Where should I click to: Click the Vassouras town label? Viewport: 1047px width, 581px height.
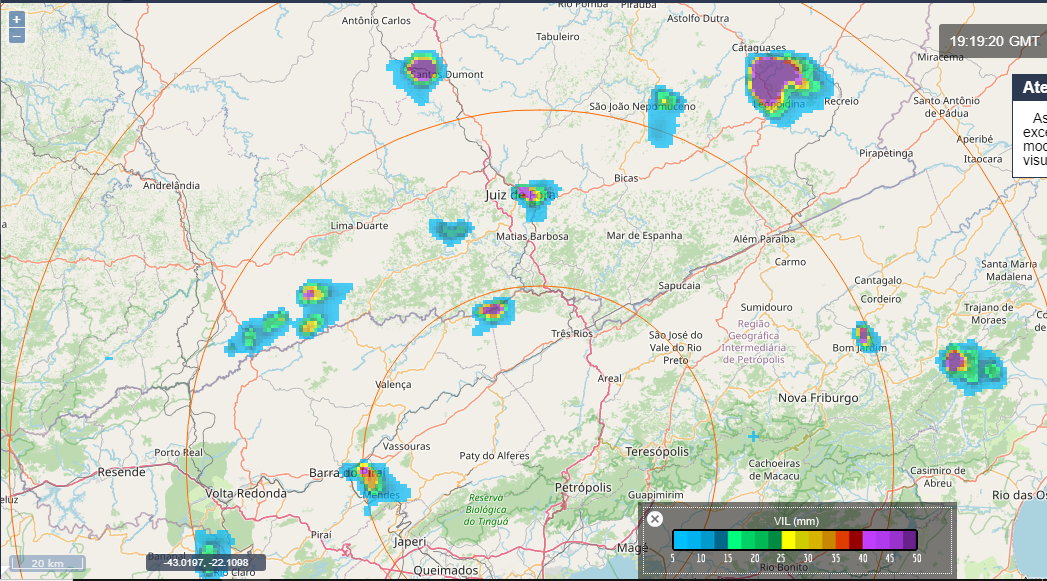[x=407, y=446]
